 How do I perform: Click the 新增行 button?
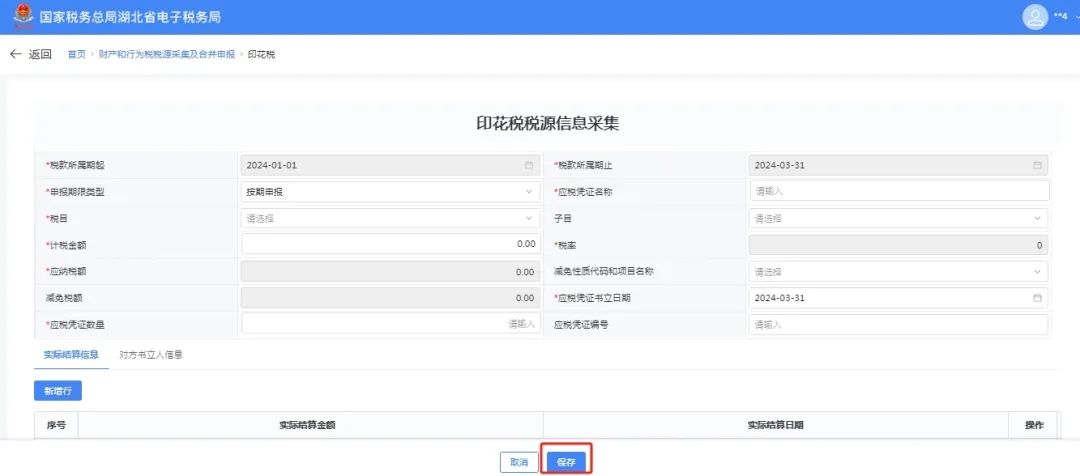58,391
